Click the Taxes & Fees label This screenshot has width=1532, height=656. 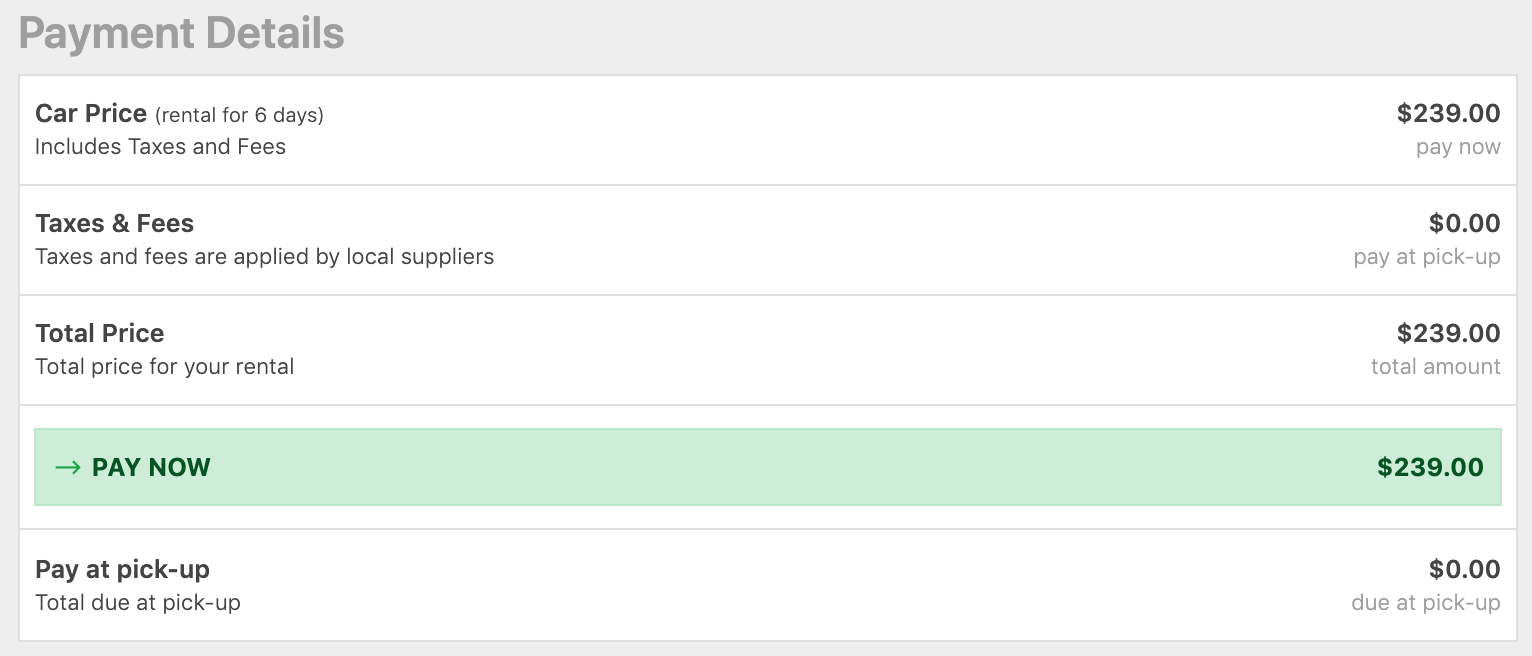click(x=114, y=223)
